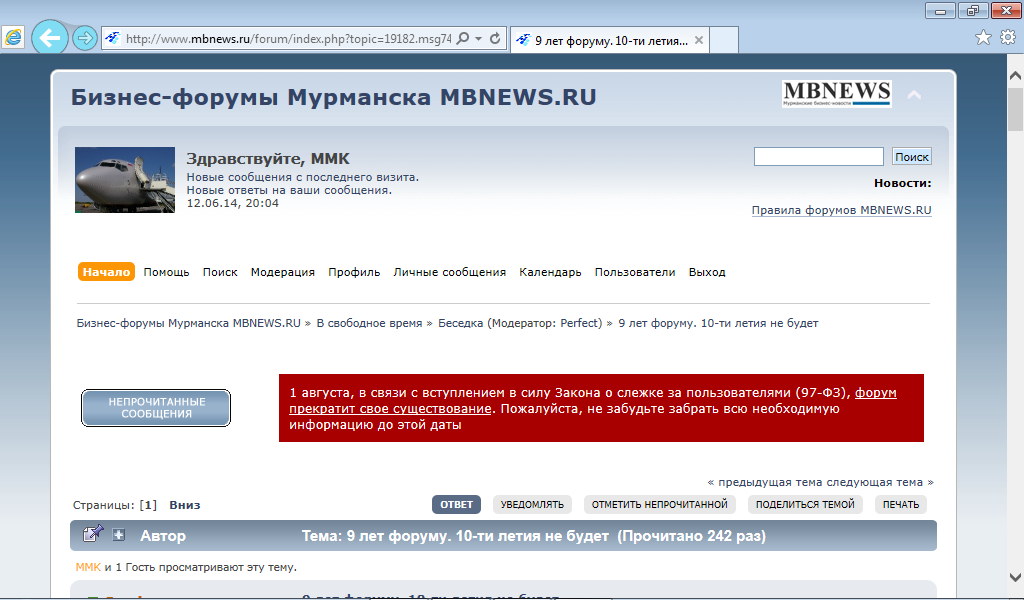Click the MBNEWS logo image

point(837,95)
